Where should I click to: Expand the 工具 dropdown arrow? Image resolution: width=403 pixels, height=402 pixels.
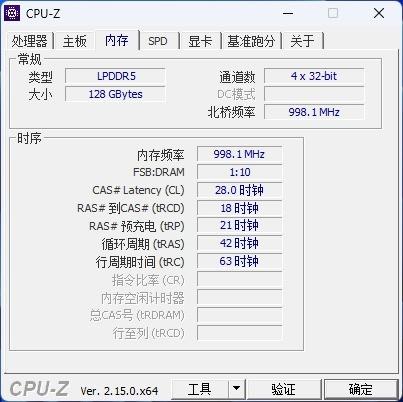237,389
